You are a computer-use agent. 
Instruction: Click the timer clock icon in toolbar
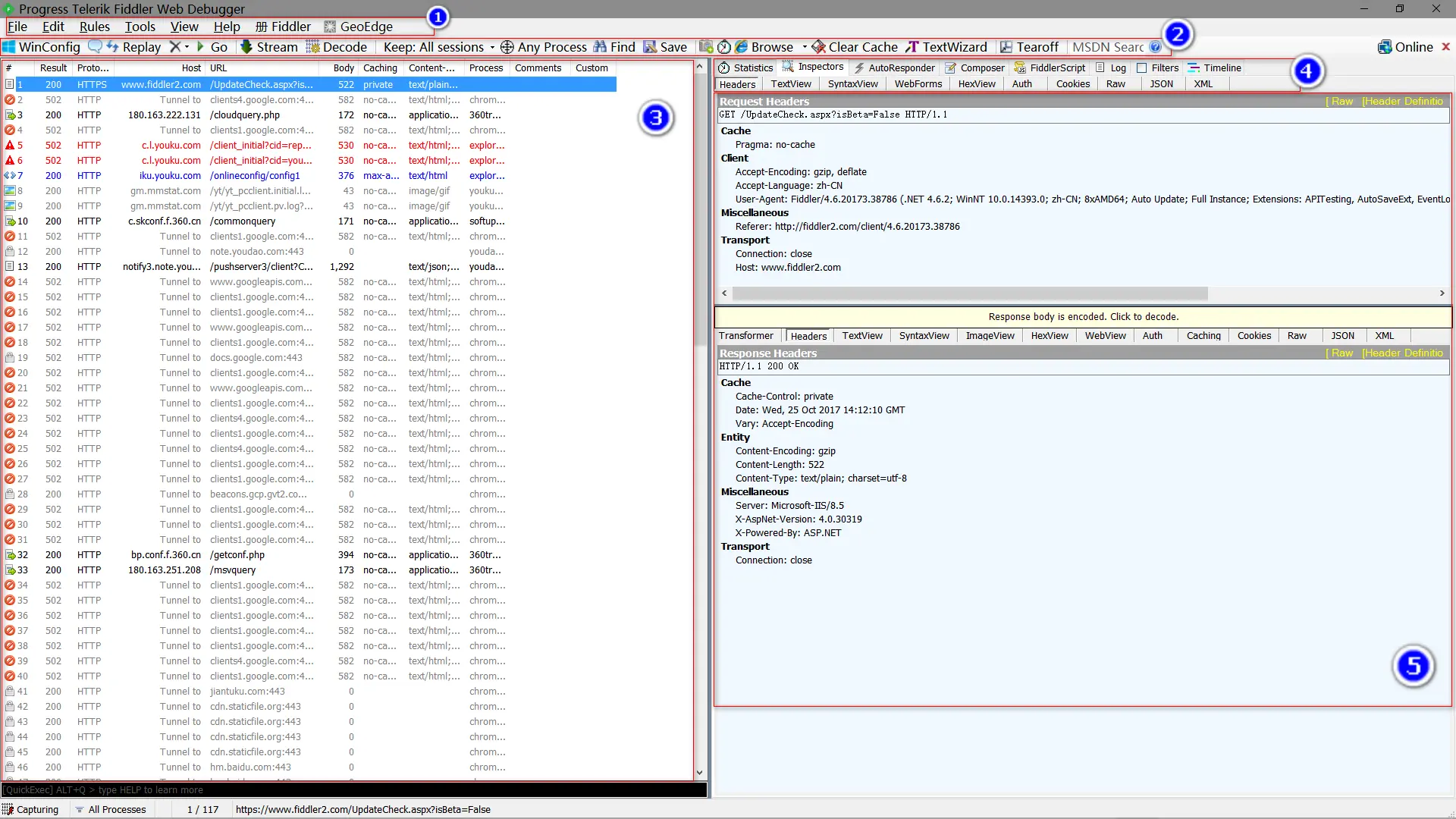click(724, 47)
